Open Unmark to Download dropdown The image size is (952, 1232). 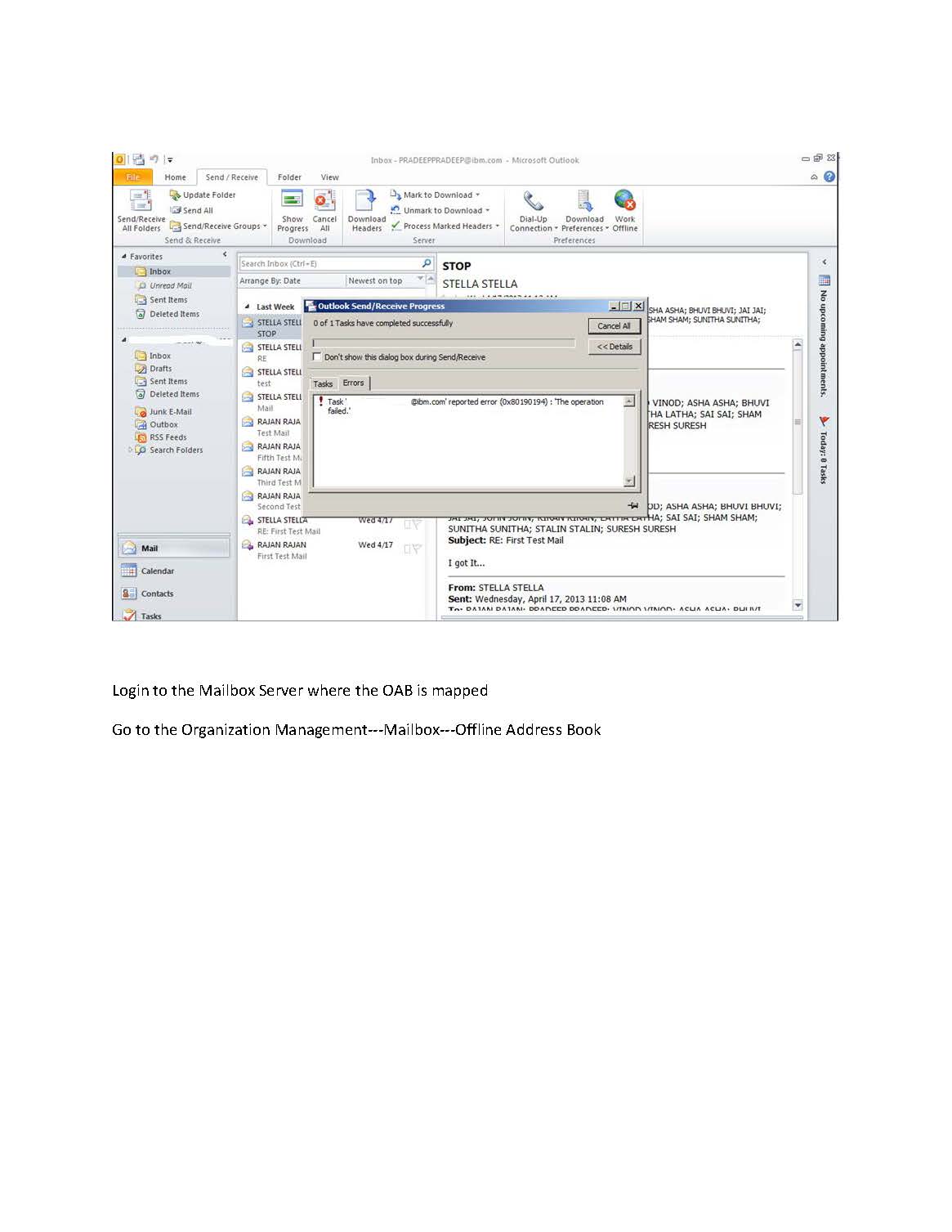click(x=440, y=210)
